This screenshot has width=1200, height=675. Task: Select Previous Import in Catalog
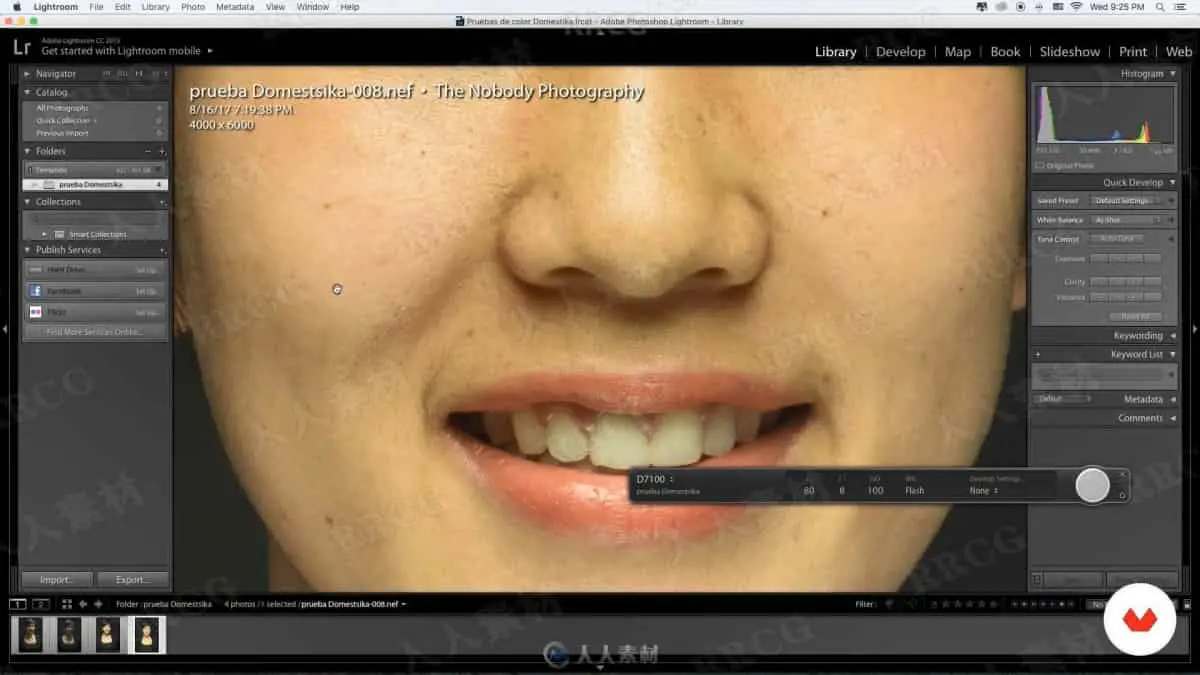[62, 133]
